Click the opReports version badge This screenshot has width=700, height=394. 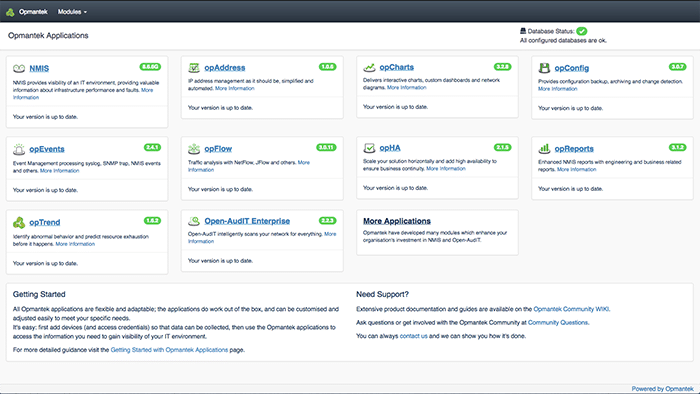pos(677,147)
